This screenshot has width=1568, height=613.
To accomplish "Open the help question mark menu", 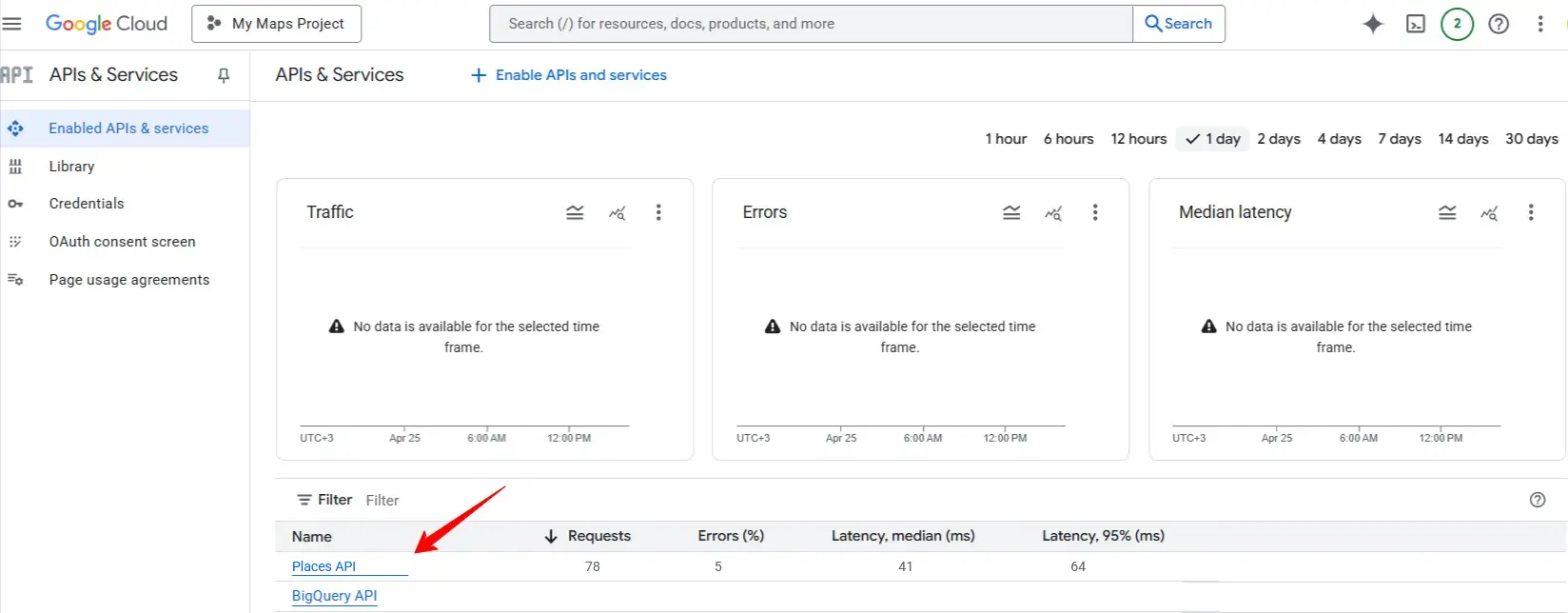I will click(1499, 24).
